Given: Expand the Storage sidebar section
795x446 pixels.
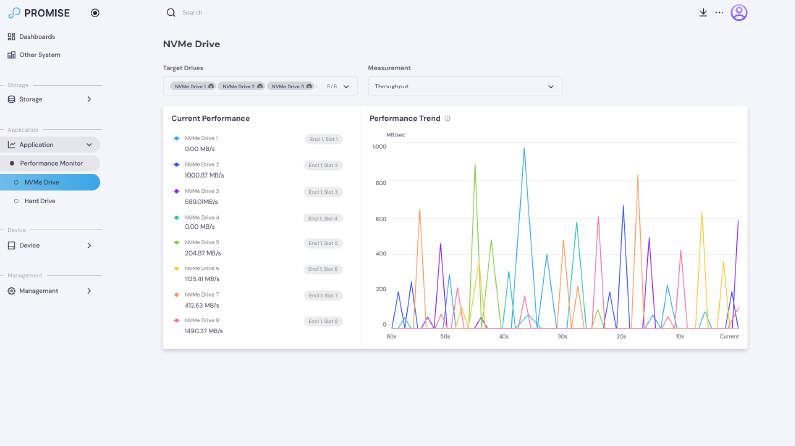Looking at the screenshot, I should (x=50, y=99).
